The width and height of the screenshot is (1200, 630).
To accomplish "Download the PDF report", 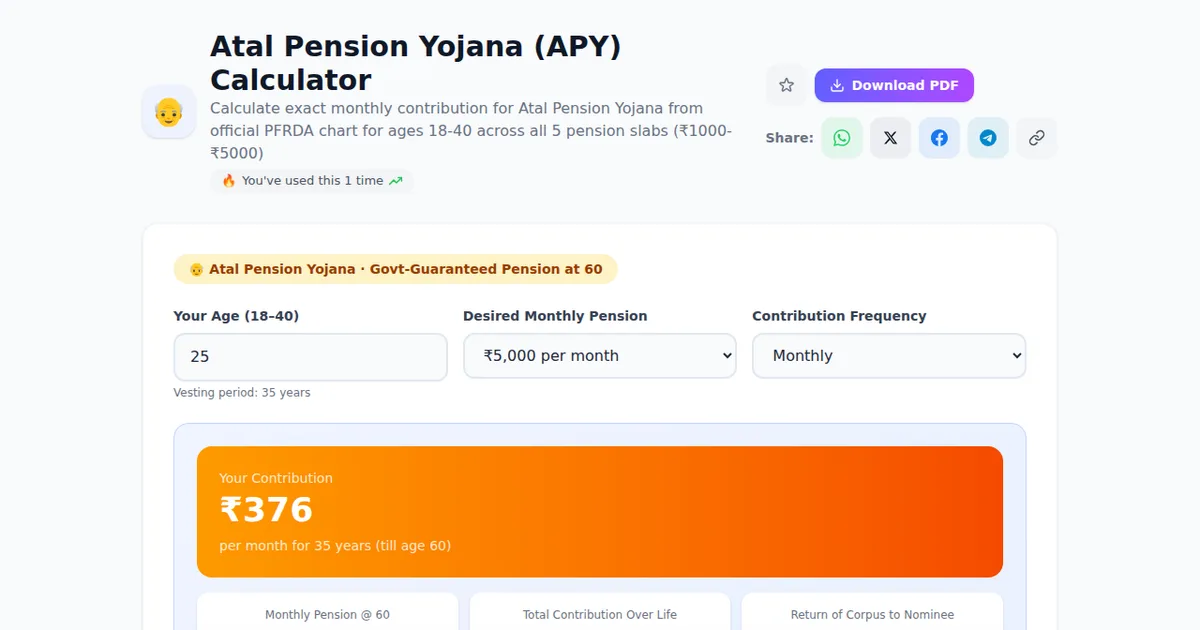I will (x=894, y=86).
